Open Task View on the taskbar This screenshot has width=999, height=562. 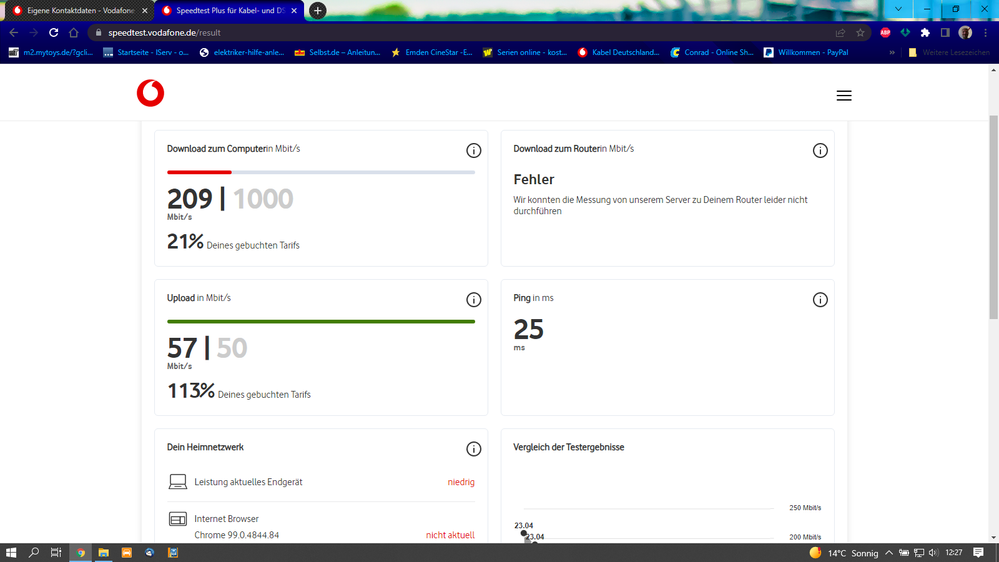pos(56,552)
